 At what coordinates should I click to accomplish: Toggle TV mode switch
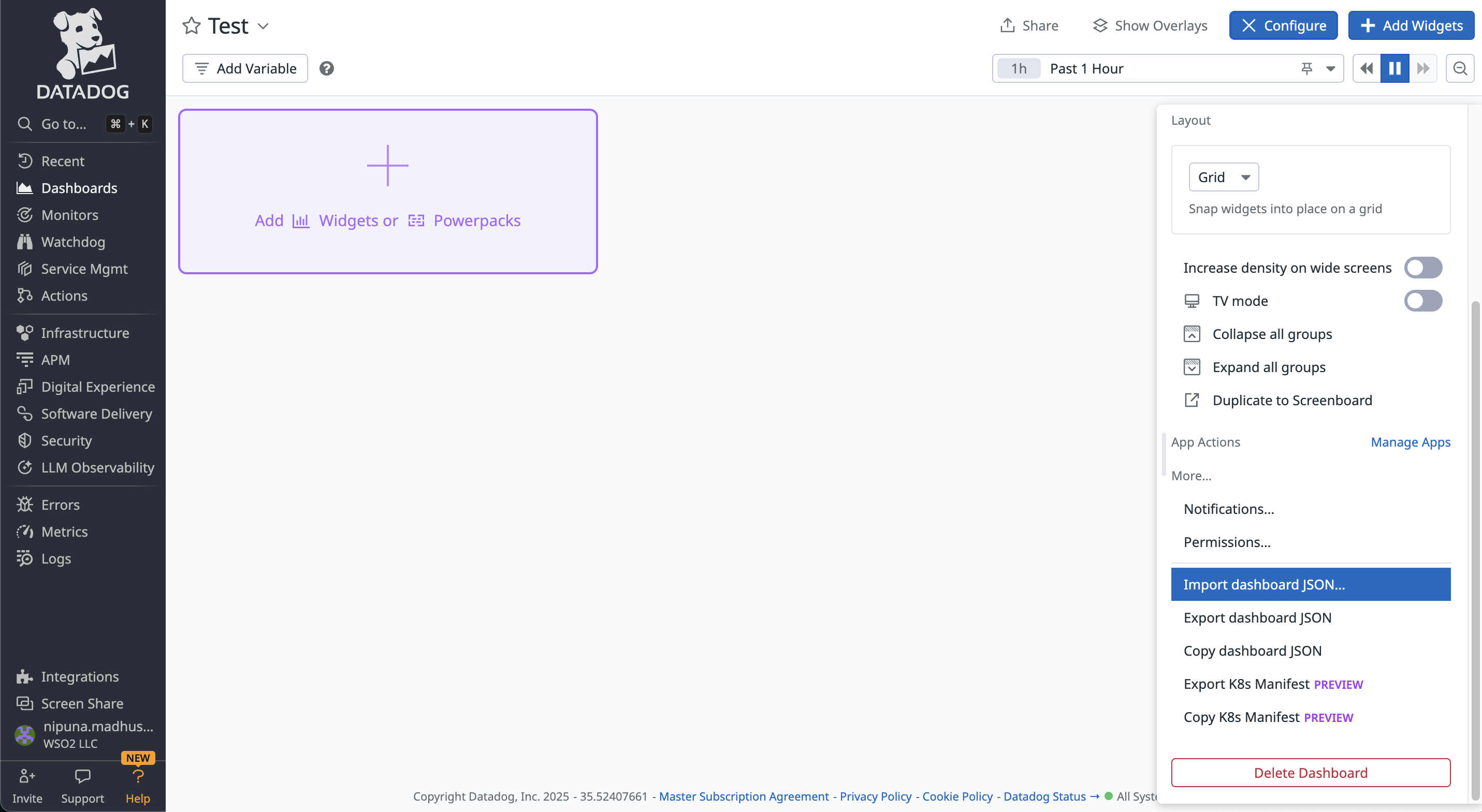pyautogui.click(x=1423, y=301)
